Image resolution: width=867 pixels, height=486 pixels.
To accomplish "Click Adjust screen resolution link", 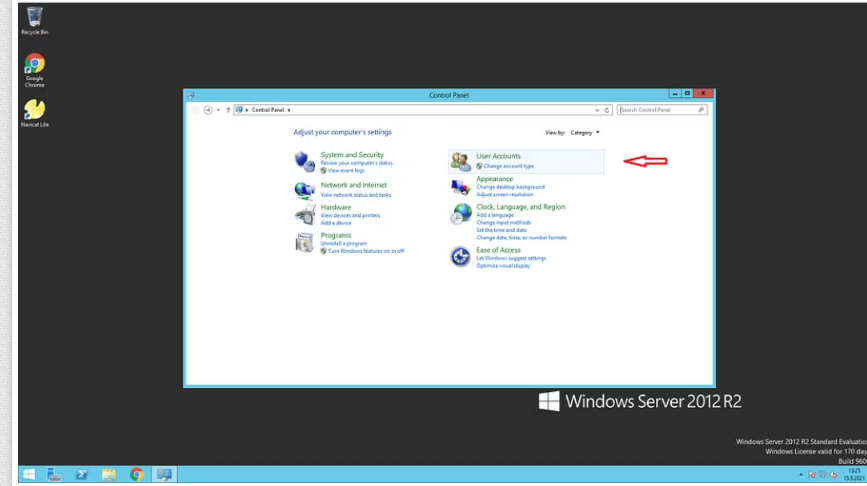I will (505, 195).
